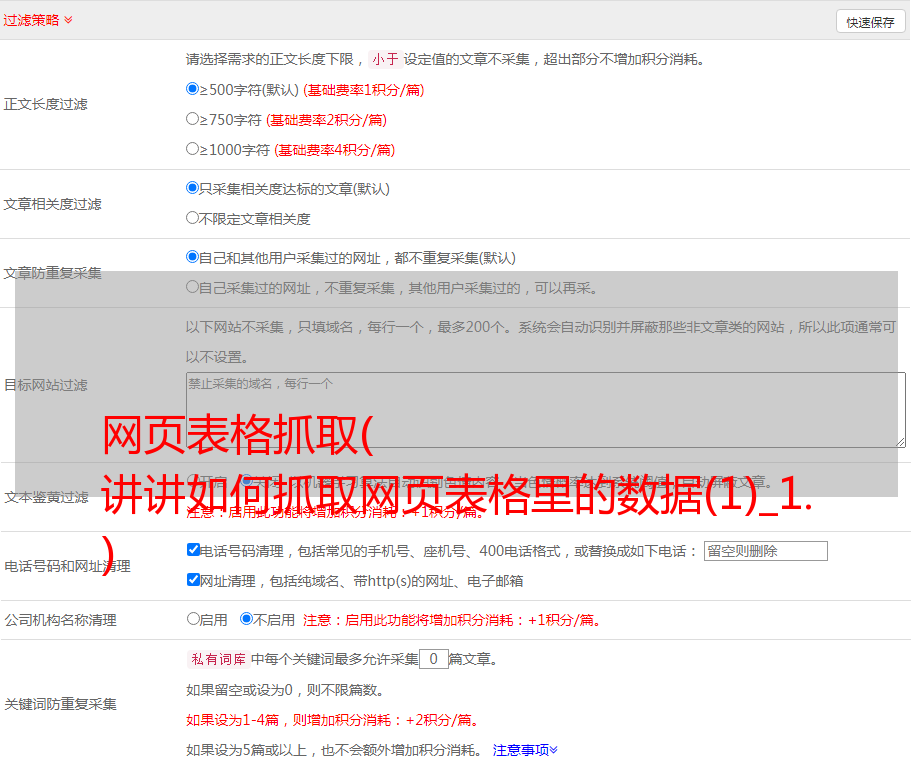
Task: Collapse the 过滤策略 section chevron
Action: 68,20
